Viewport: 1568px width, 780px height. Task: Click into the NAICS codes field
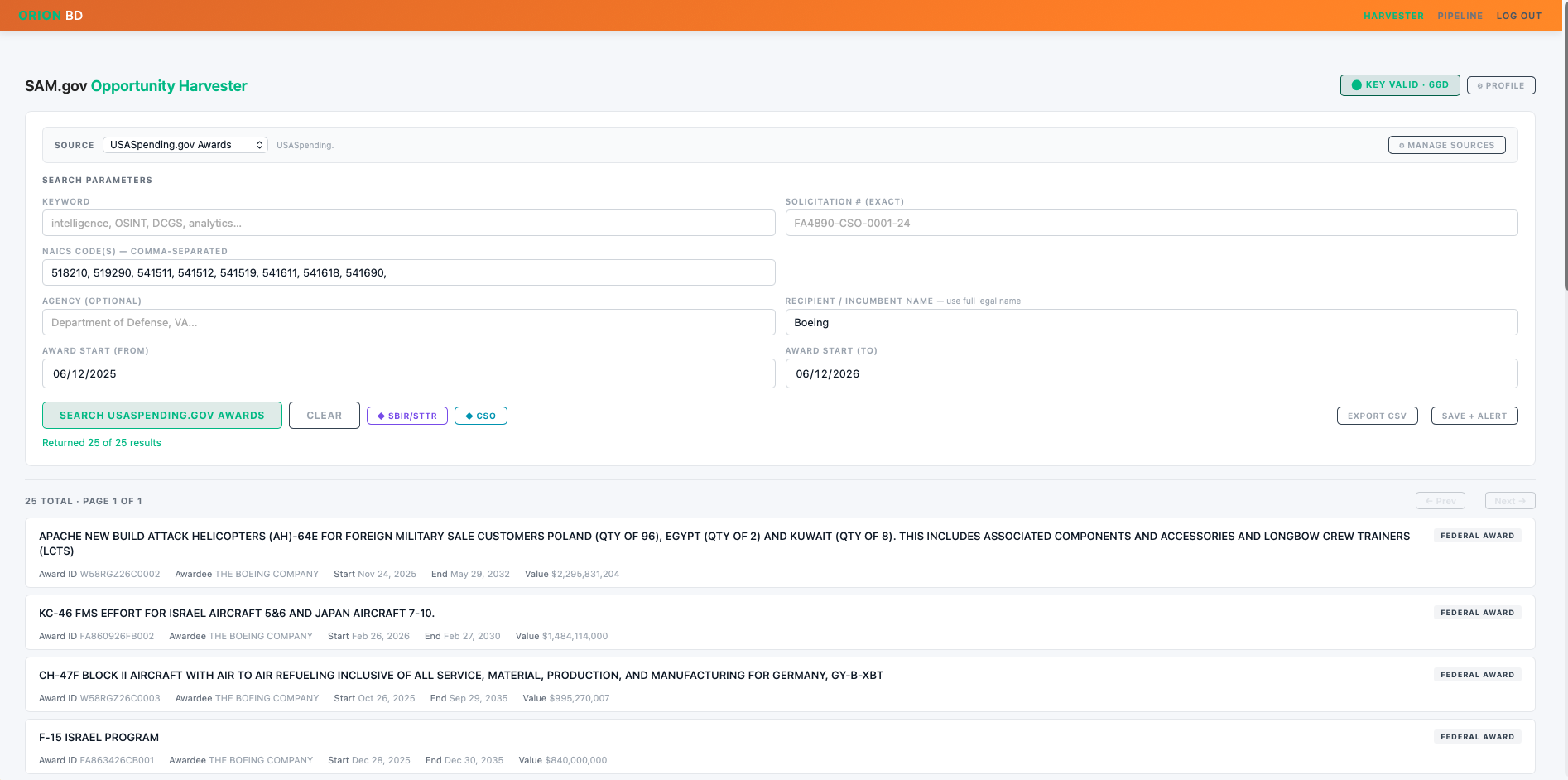pos(408,272)
